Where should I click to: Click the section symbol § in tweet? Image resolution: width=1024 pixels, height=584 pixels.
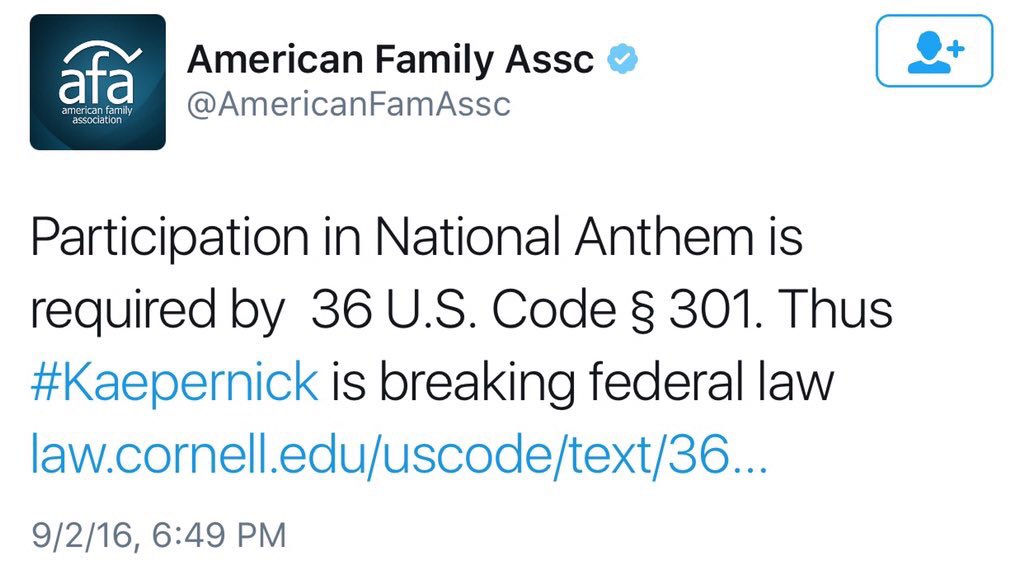coord(644,312)
